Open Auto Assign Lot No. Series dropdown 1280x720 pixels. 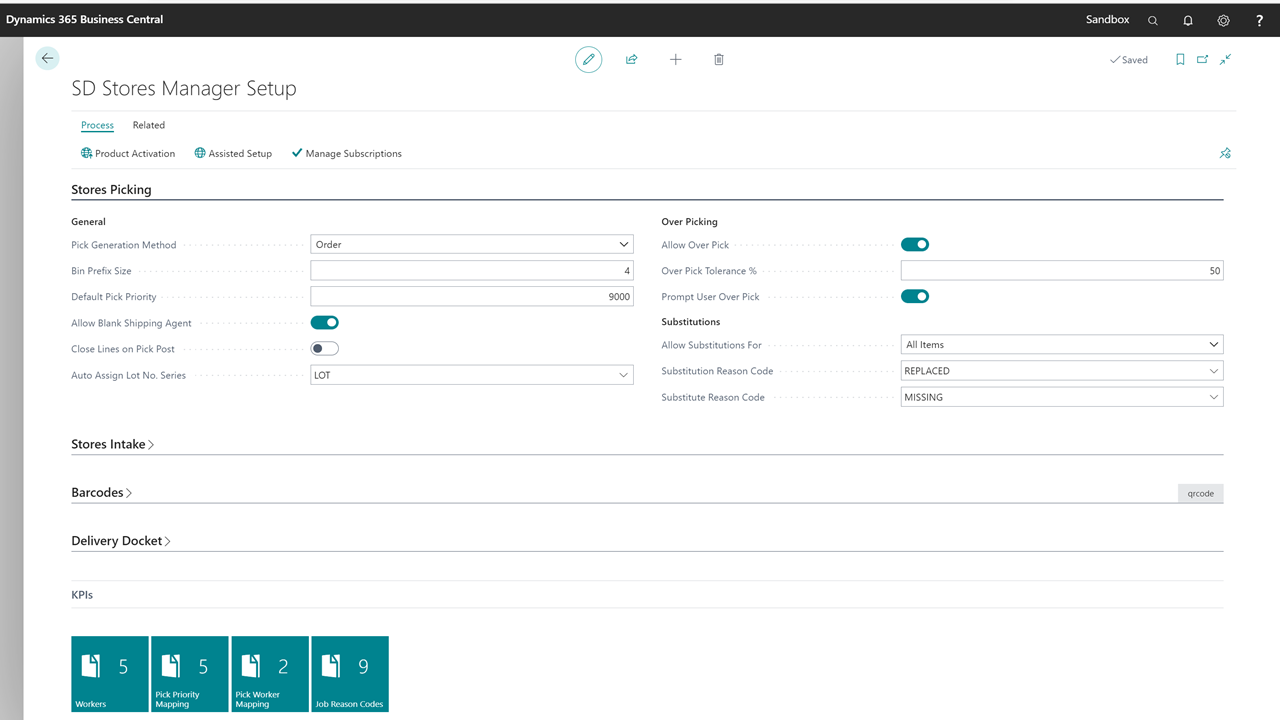pyautogui.click(x=472, y=375)
